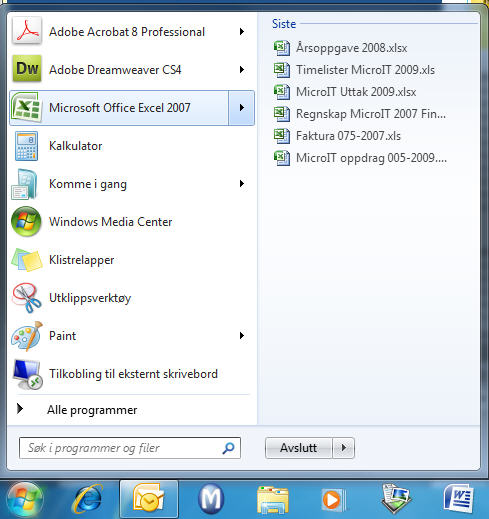The width and height of the screenshot is (489, 519).
Task: Start Utklippsverktøy snipping tool icon
Action: [x=27, y=298]
